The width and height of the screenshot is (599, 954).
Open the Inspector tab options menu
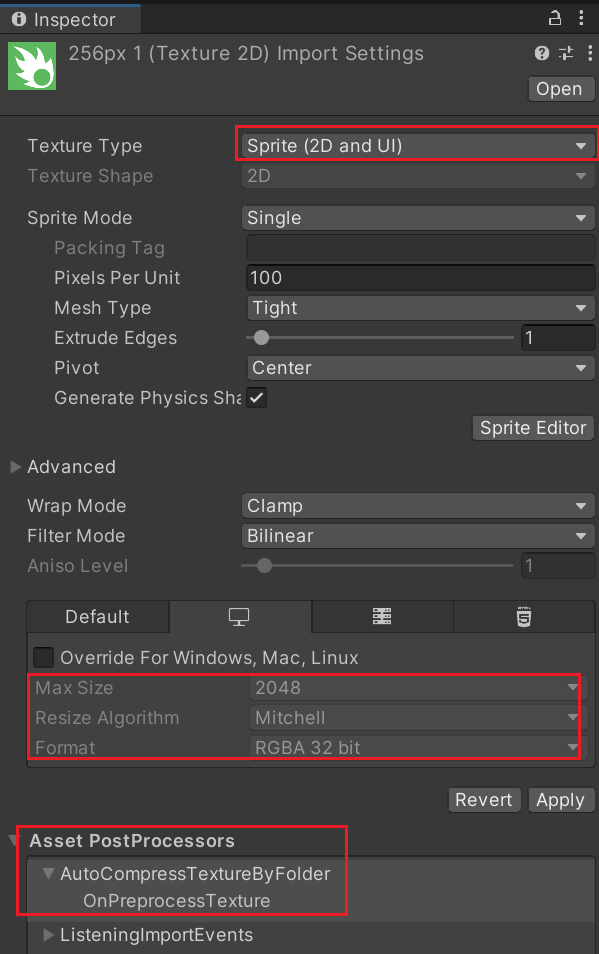point(581,18)
